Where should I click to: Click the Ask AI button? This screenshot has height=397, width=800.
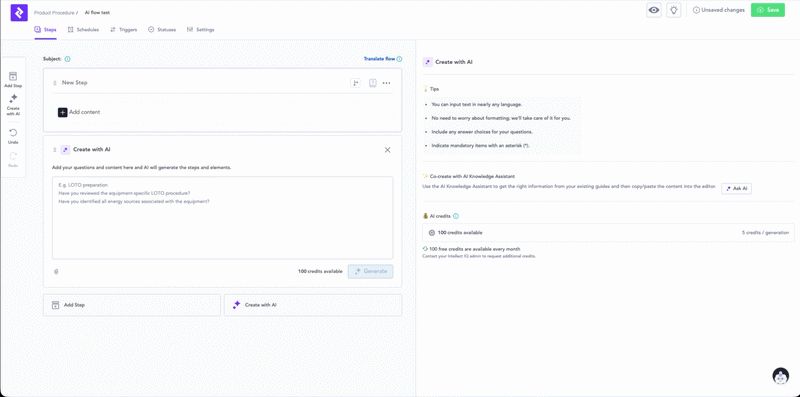coord(736,188)
